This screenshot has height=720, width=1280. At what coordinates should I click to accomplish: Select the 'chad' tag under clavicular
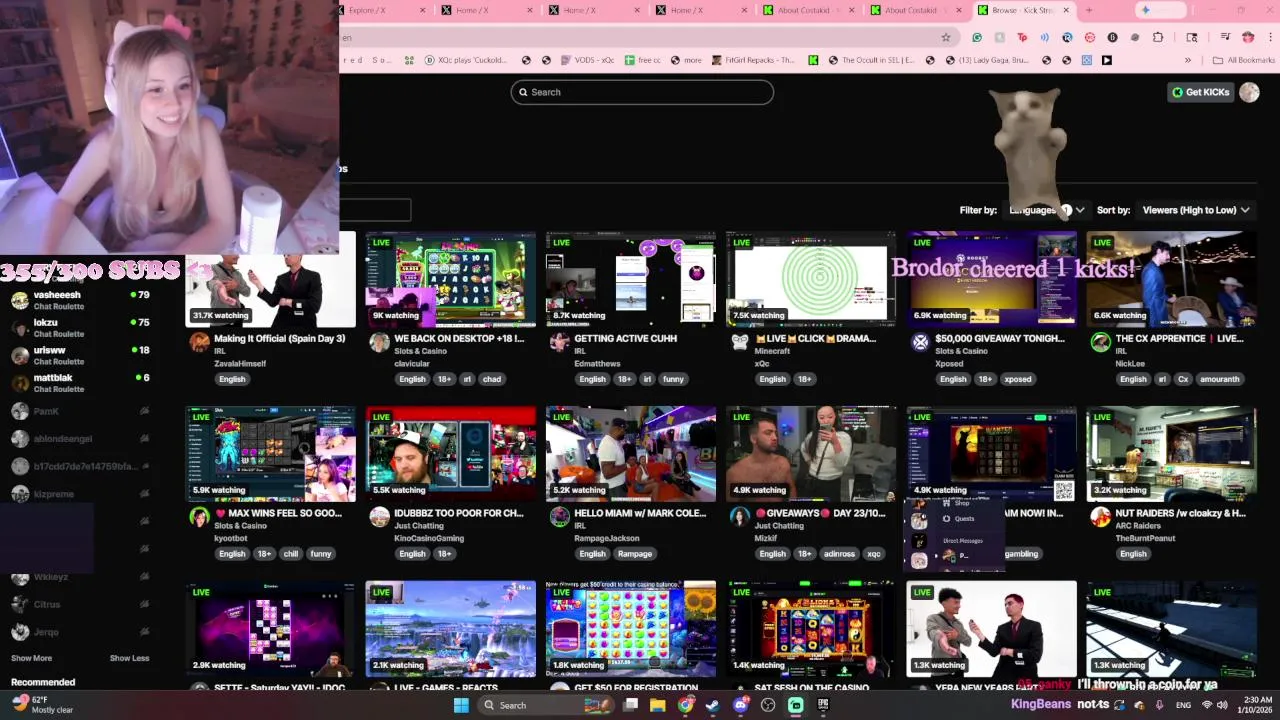tap(491, 379)
